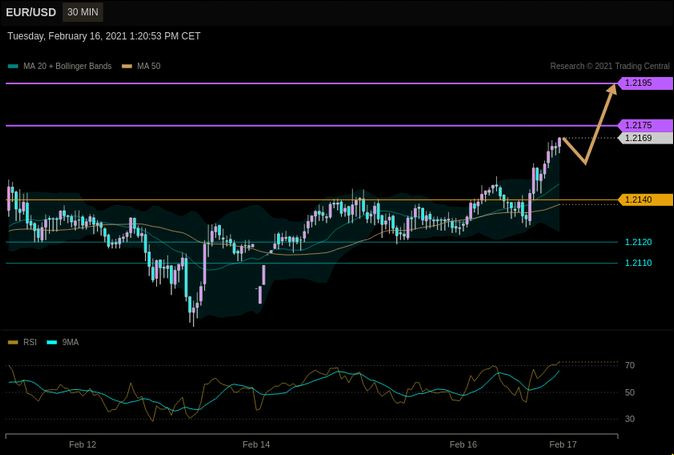Select the 30 MIN timeframe button

[x=83, y=12]
